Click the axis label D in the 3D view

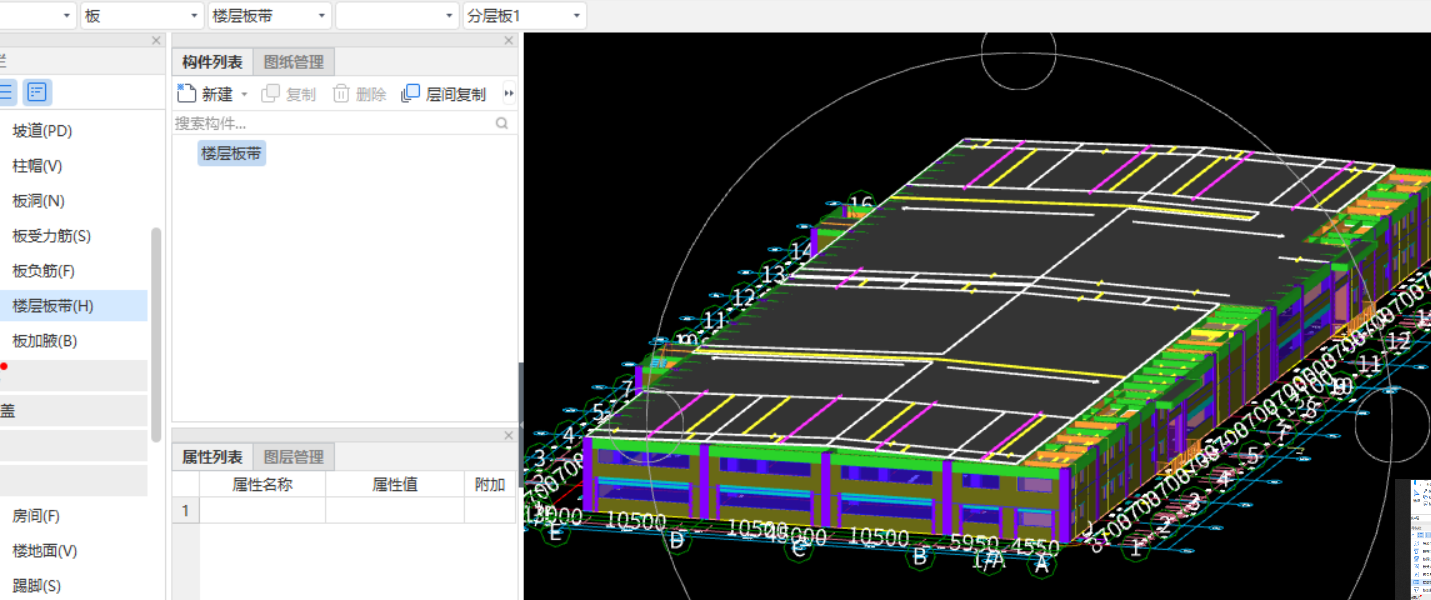[677, 541]
